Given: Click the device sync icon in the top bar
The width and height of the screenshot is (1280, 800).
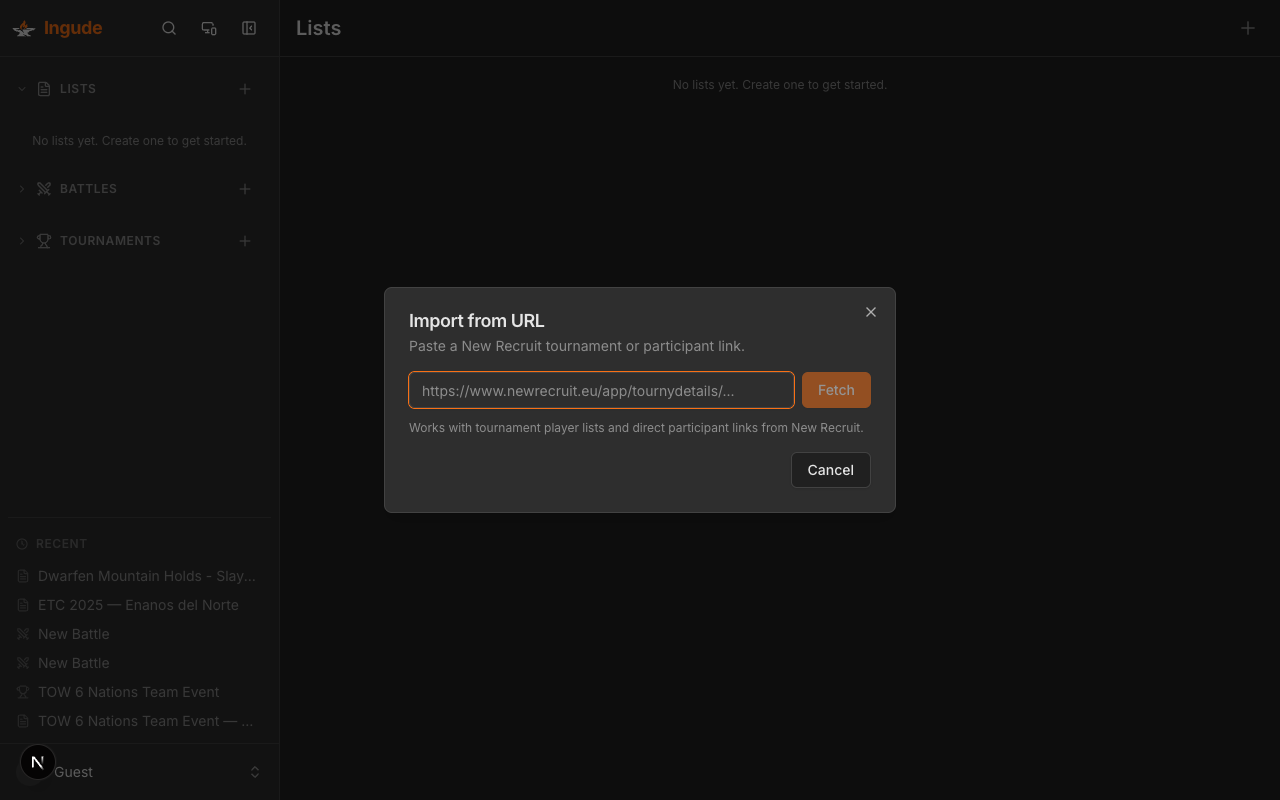Looking at the screenshot, I should click(x=209, y=28).
